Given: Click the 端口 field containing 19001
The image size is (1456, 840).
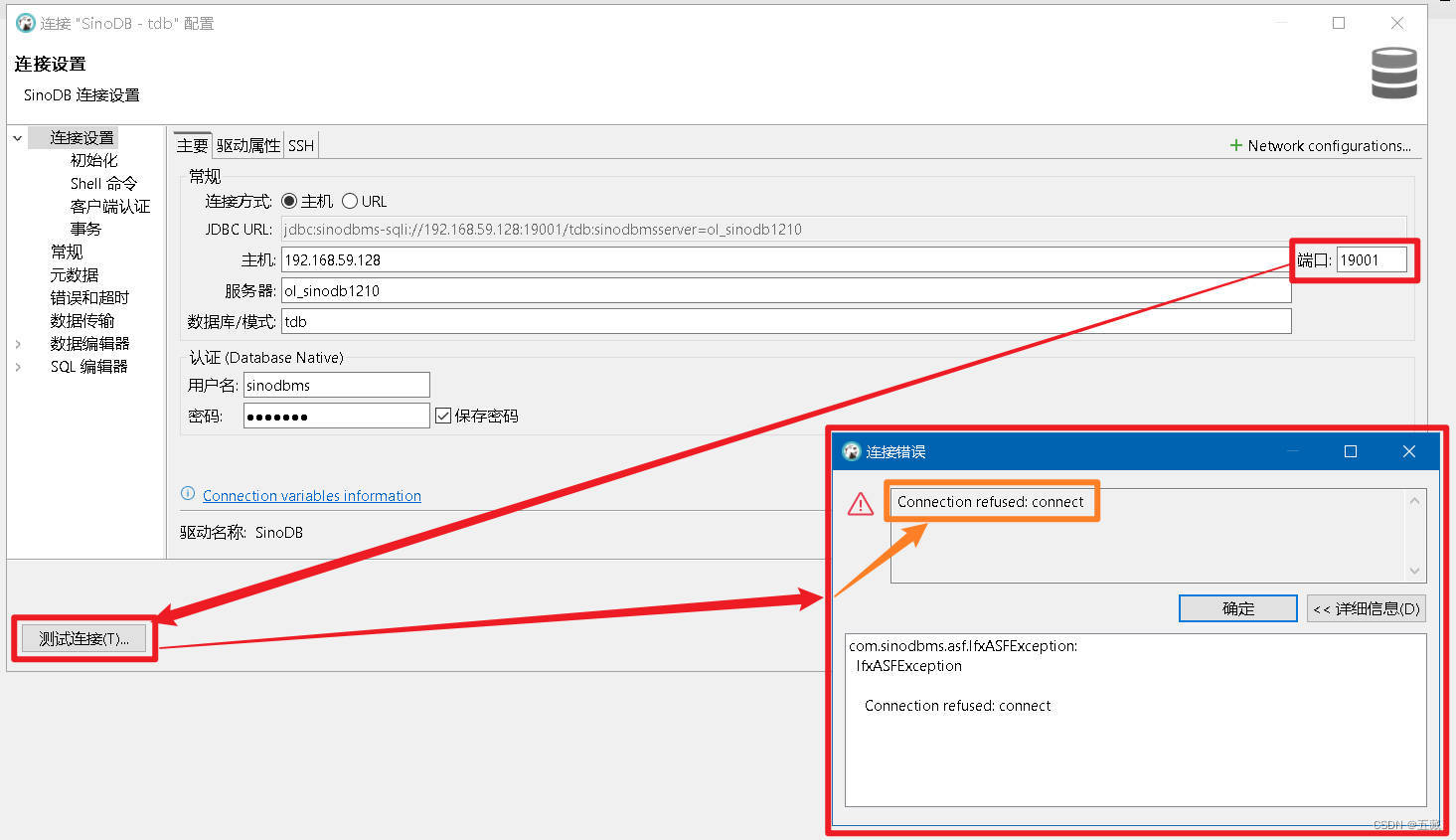Looking at the screenshot, I should point(1372,259).
